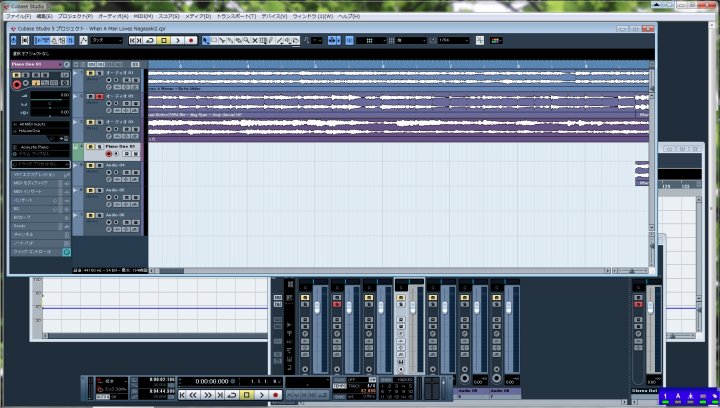
Task: Select the Zoom magnifier tool
Action: (247, 40)
